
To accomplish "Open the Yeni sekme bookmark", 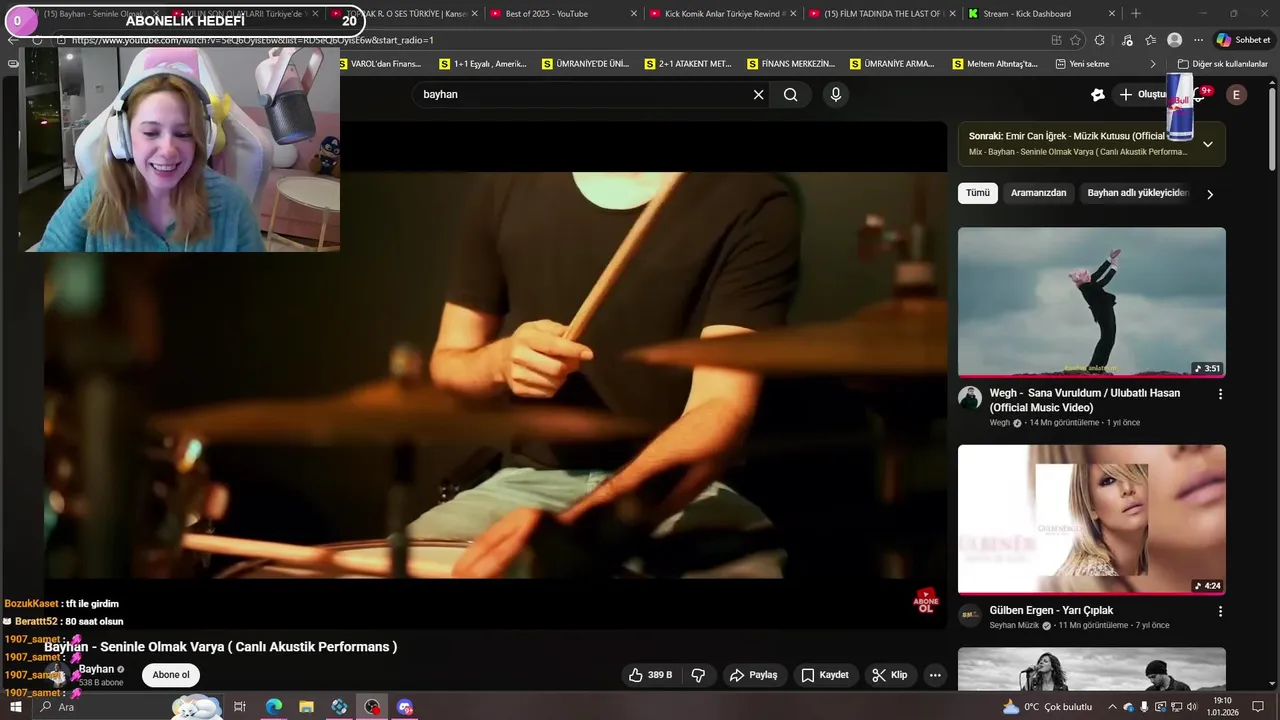I will [1082, 64].
